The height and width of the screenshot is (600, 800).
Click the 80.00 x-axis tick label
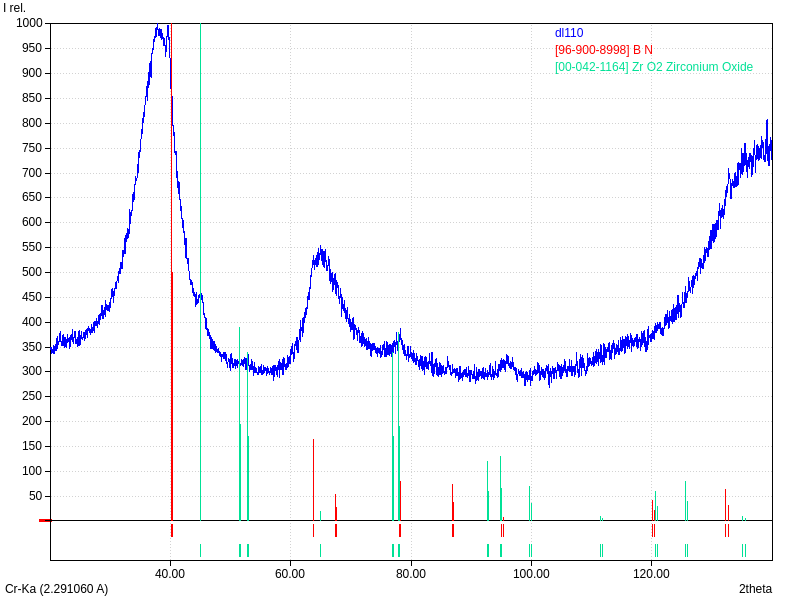click(411, 574)
